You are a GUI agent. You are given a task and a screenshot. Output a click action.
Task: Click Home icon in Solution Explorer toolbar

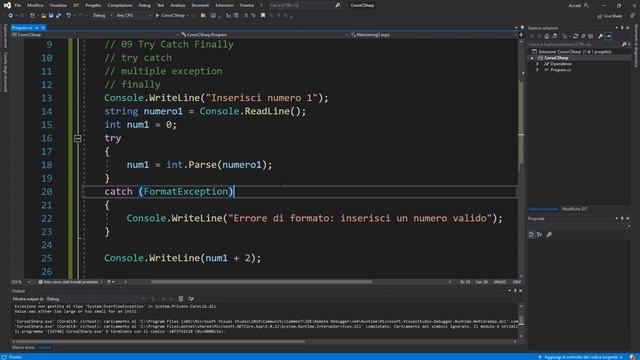[547, 36]
